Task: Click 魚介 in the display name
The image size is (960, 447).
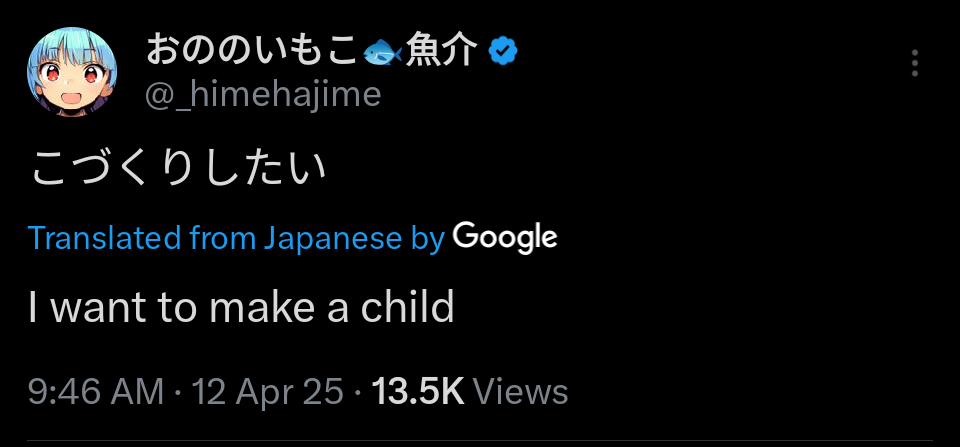Action: click(441, 49)
